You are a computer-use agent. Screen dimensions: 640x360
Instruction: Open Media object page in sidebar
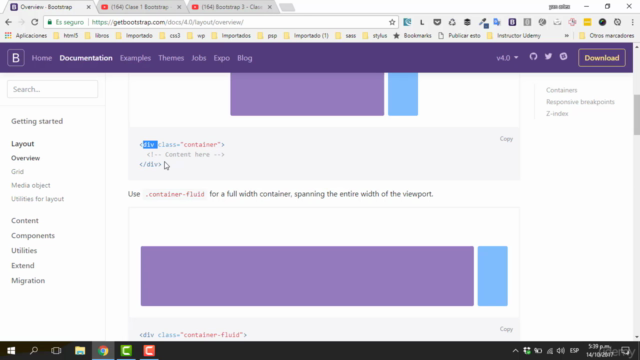tap(31, 185)
